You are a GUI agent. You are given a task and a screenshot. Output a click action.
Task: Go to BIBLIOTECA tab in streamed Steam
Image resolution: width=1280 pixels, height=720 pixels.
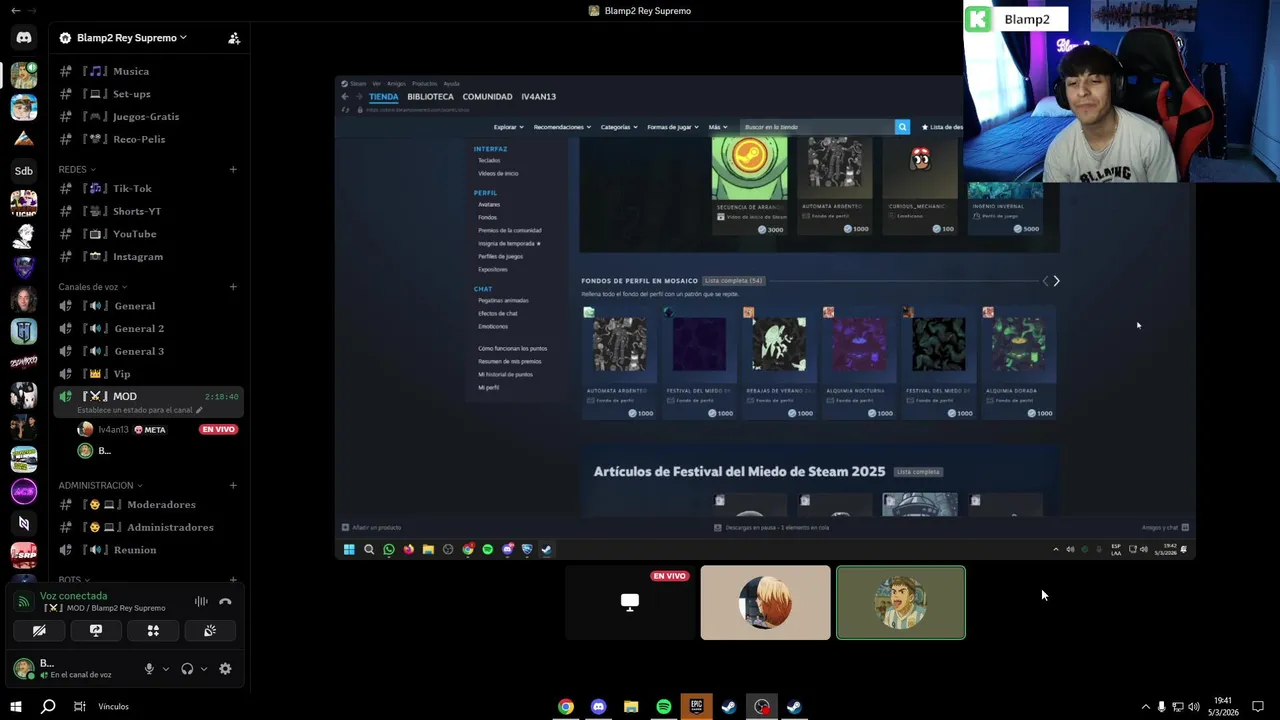tap(430, 97)
